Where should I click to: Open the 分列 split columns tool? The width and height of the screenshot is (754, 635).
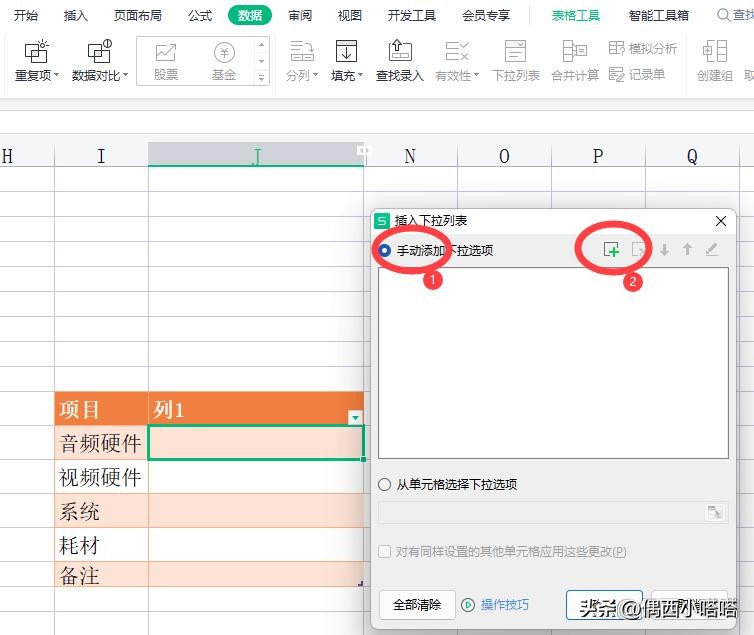coord(302,61)
